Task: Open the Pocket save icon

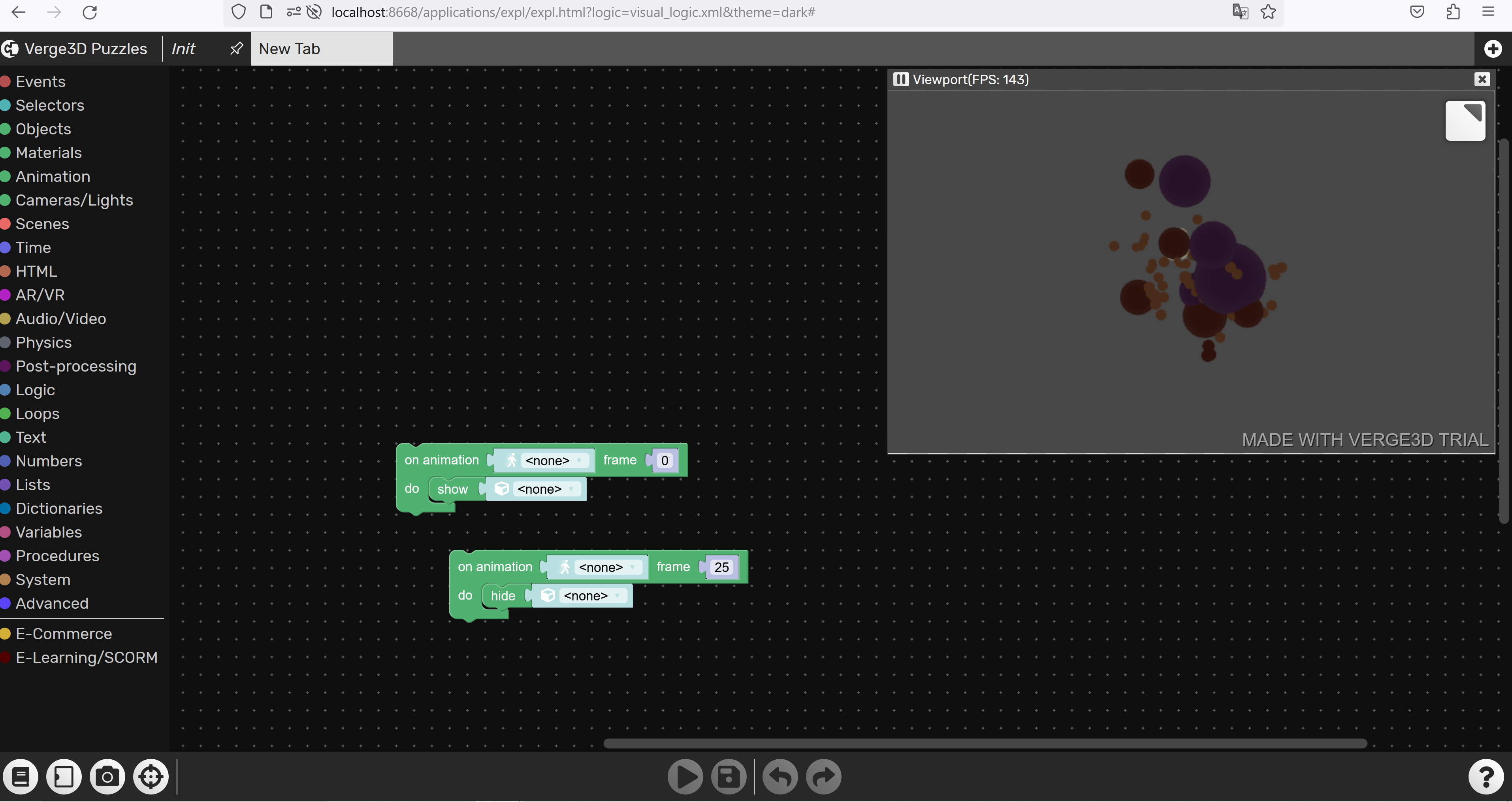Action: (1417, 12)
